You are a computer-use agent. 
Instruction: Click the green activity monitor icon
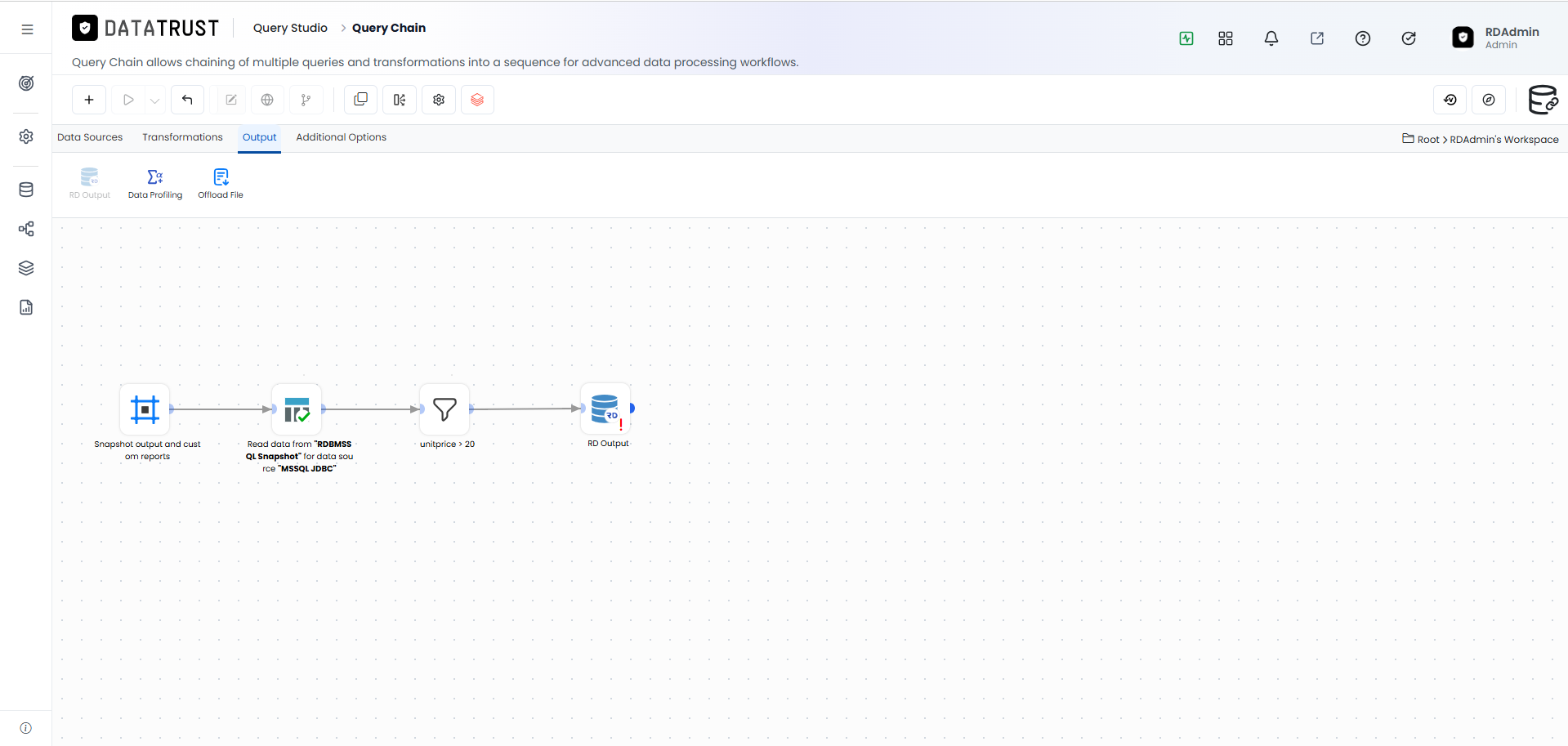[x=1186, y=38]
